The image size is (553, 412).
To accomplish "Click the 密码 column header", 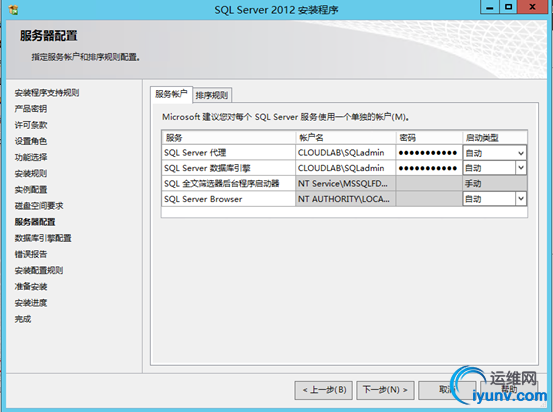I will [429, 138].
